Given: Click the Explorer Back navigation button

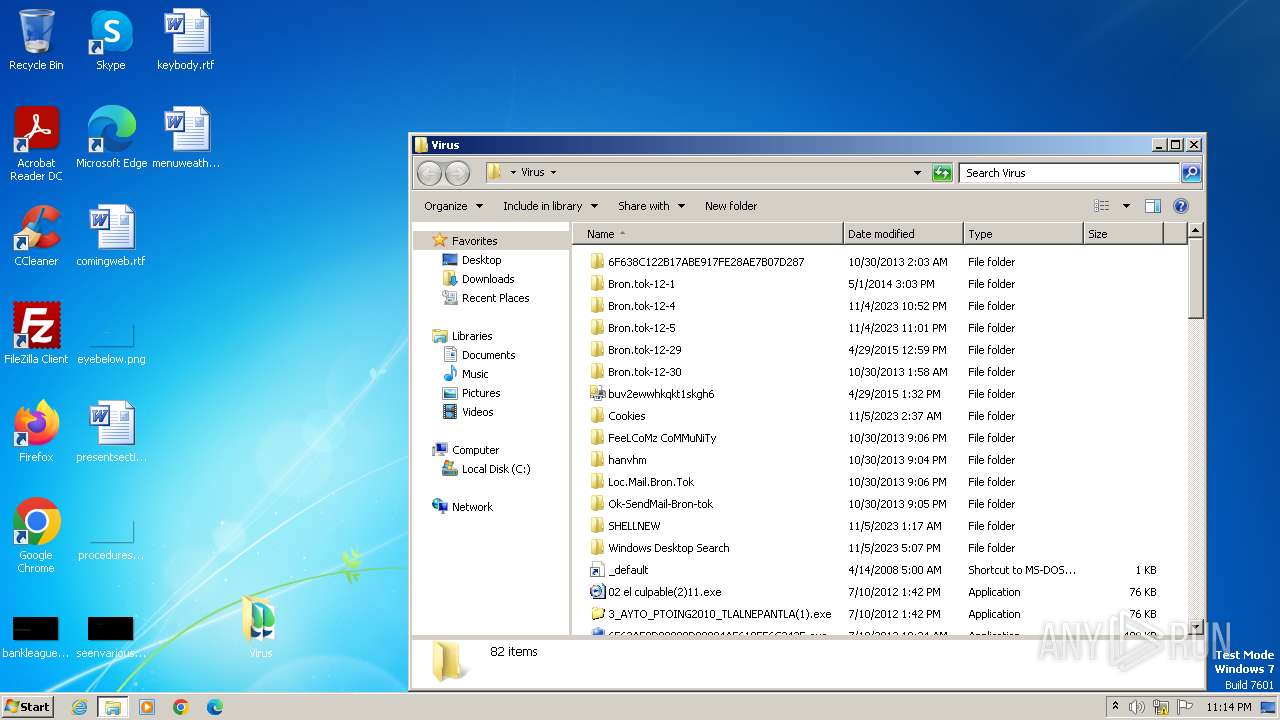Looking at the screenshot, I should pyautogui.click(x=429, y=173).
